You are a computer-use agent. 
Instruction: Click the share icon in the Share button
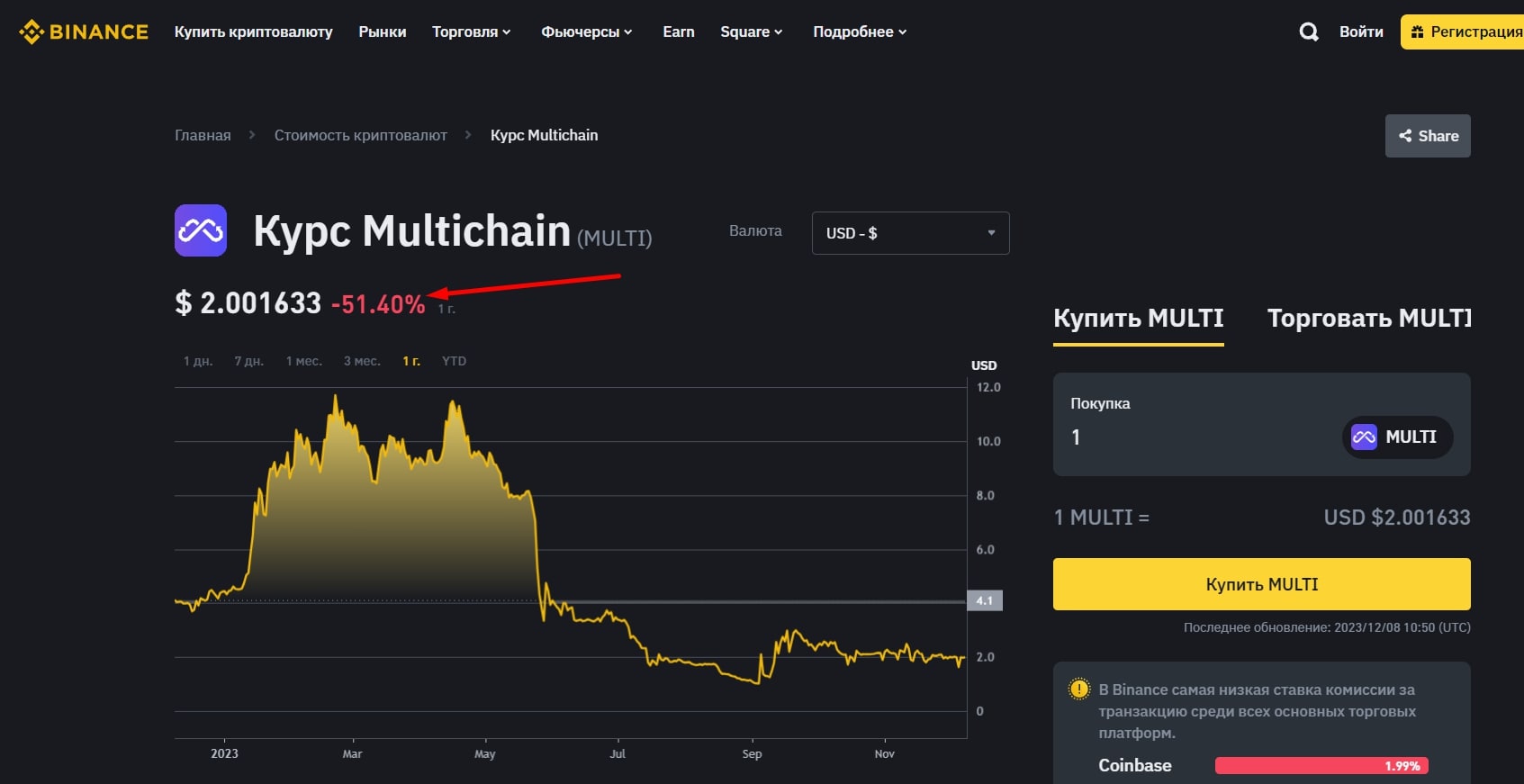1404,136
